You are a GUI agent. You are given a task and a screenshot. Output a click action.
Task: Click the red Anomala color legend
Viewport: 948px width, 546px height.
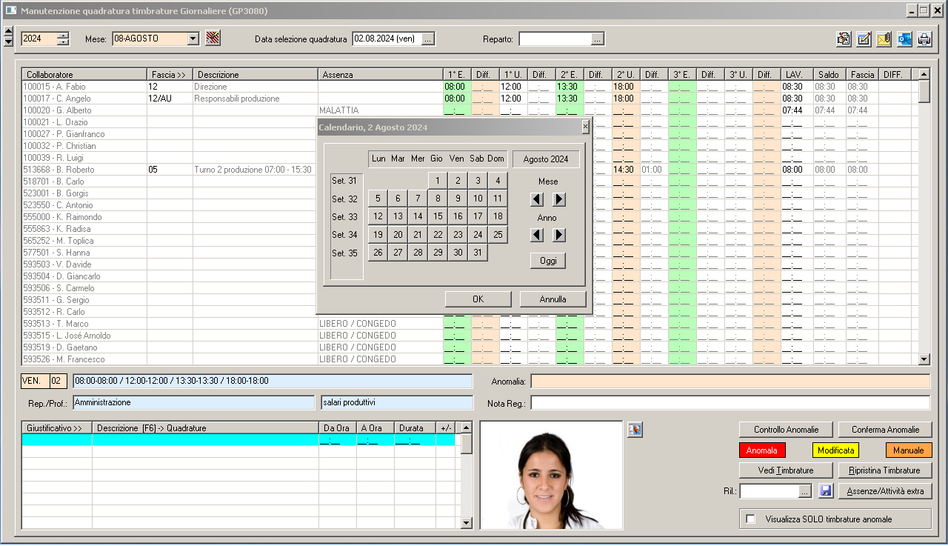click(x=762, y=450)
